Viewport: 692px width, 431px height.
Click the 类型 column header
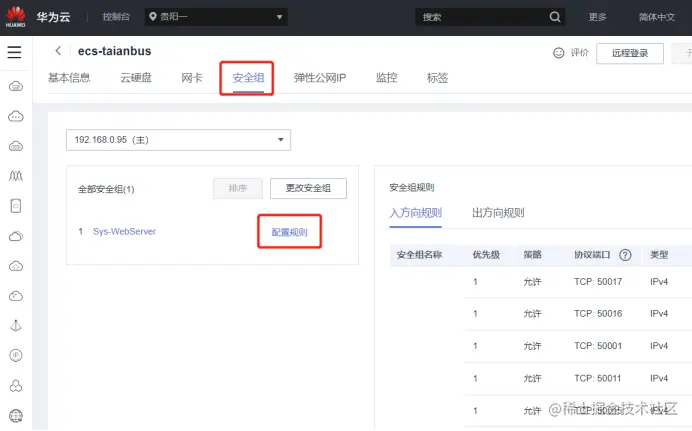[x=659, y=255]
